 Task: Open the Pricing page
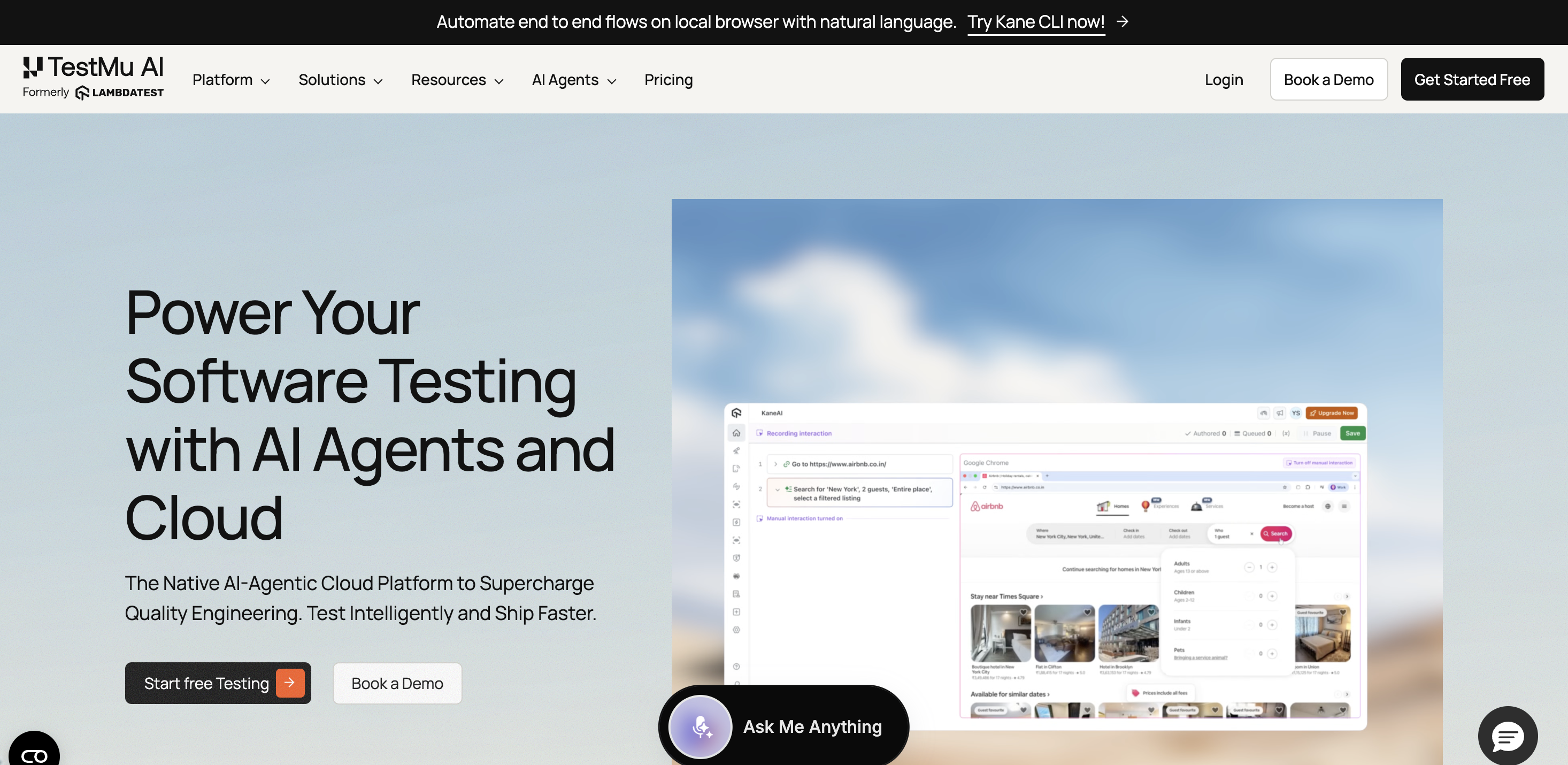point(668,80)
